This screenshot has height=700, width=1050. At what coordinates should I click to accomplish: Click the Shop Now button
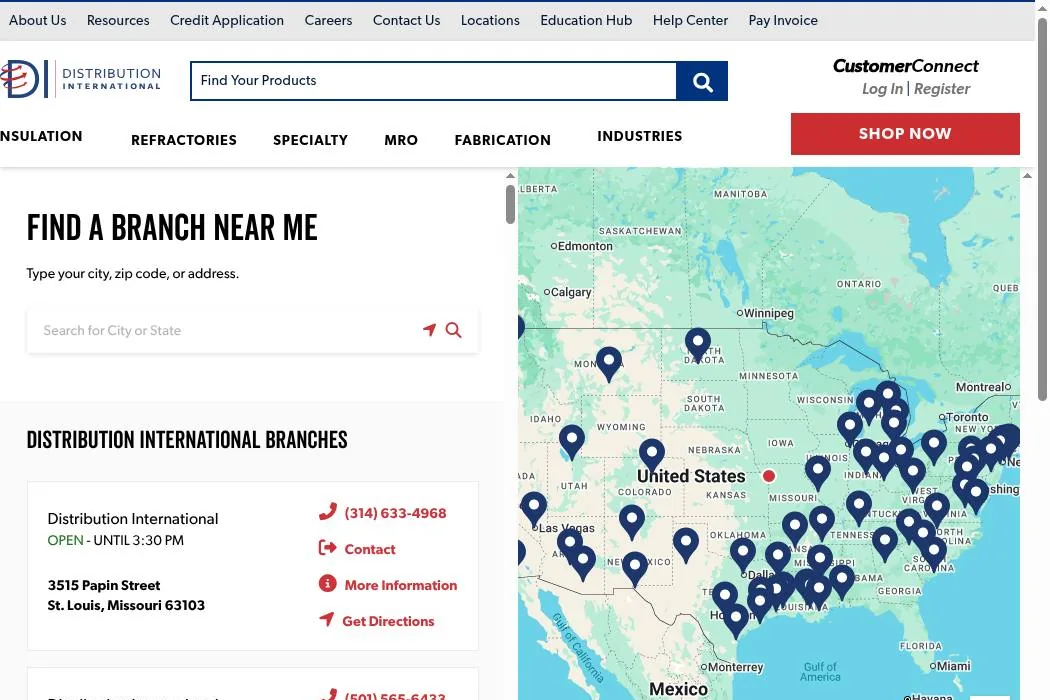click(x=905, y=134)
